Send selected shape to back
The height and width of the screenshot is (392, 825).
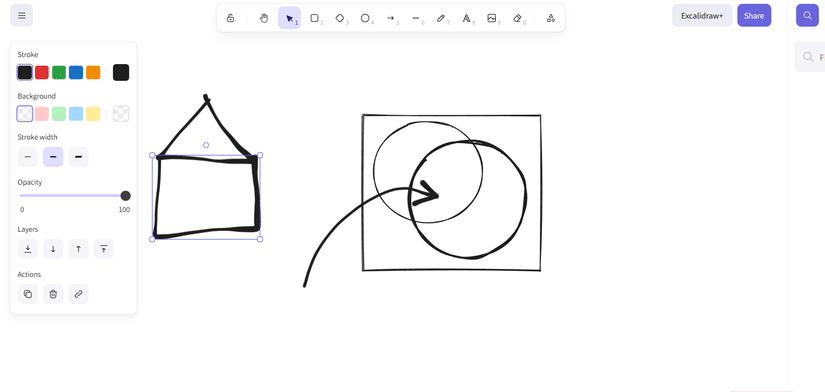click(28, 249)
